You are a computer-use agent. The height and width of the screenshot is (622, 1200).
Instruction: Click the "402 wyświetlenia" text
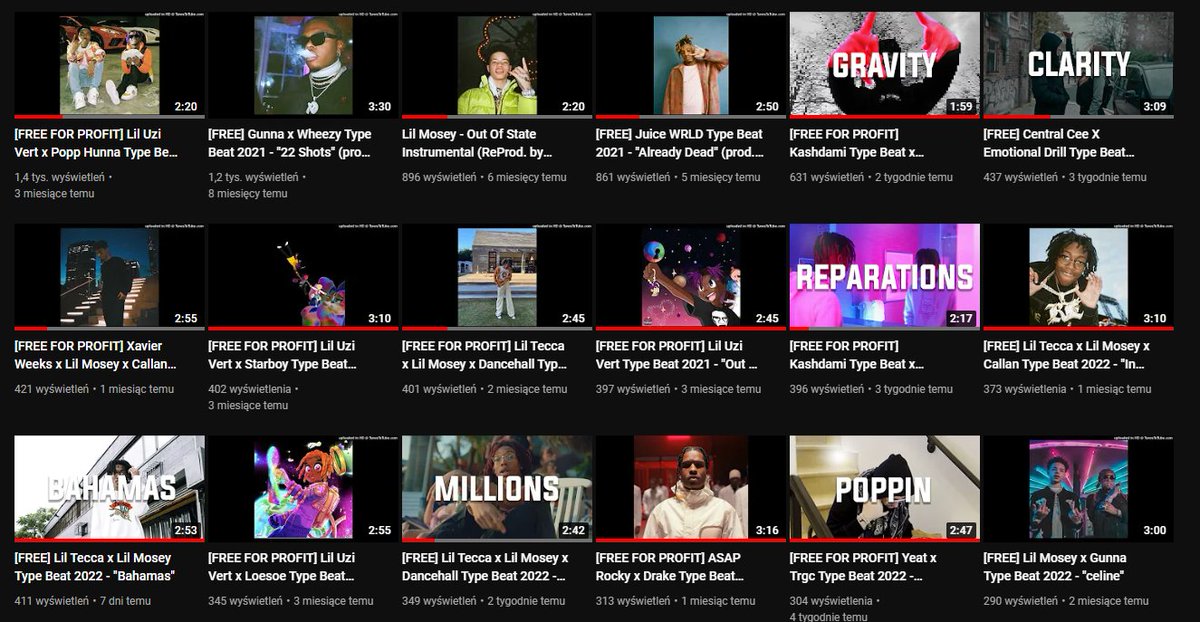click(250, 389)
